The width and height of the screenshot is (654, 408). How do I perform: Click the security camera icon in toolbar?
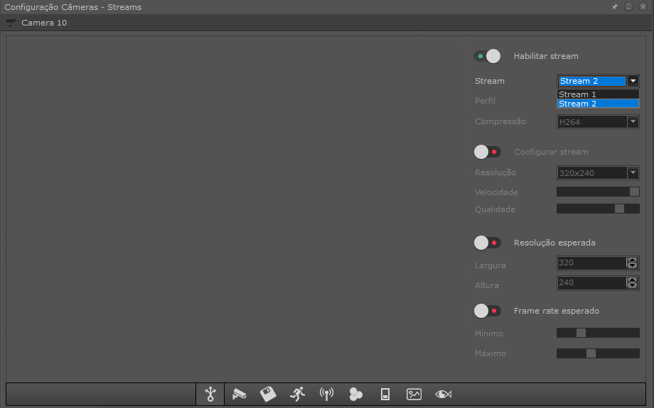click(x=239, y=394)
